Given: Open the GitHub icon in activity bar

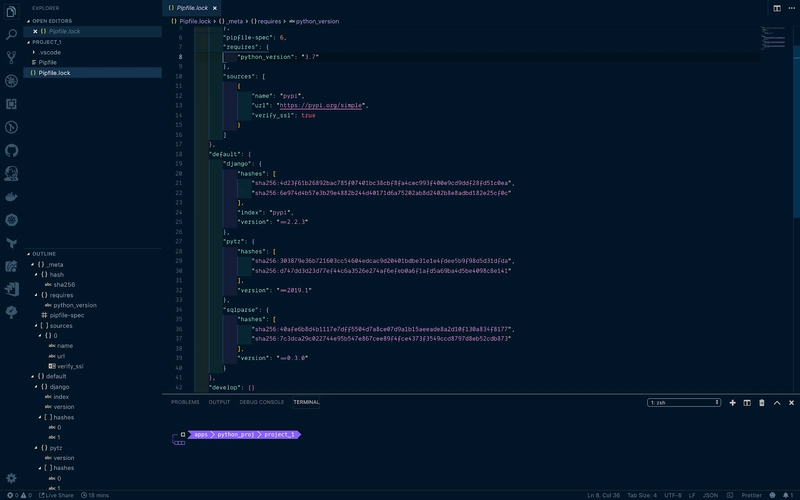Looking at the screenshot, I should coord(12,150).
